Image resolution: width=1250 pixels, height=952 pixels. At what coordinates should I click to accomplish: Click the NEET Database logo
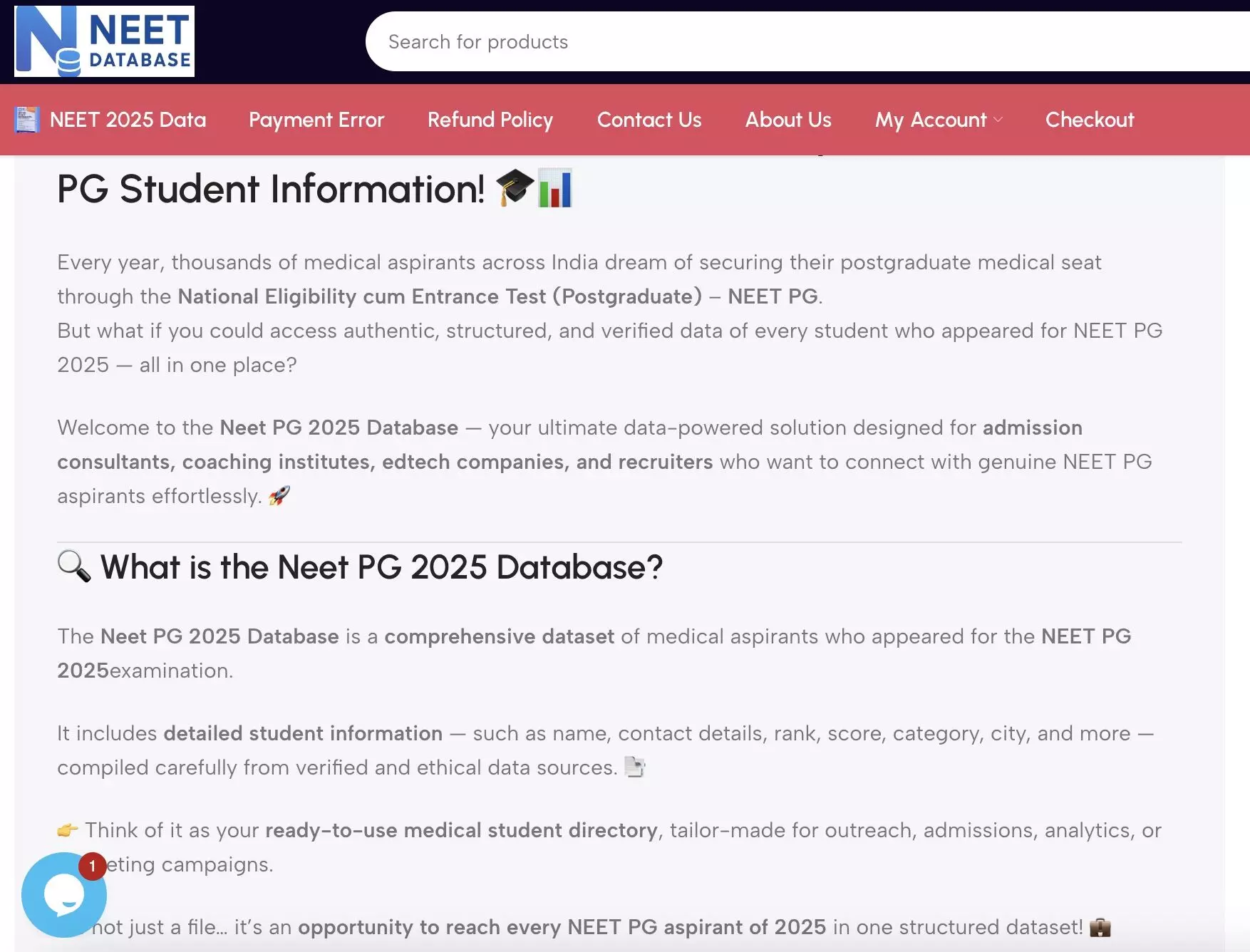point(104,41)
